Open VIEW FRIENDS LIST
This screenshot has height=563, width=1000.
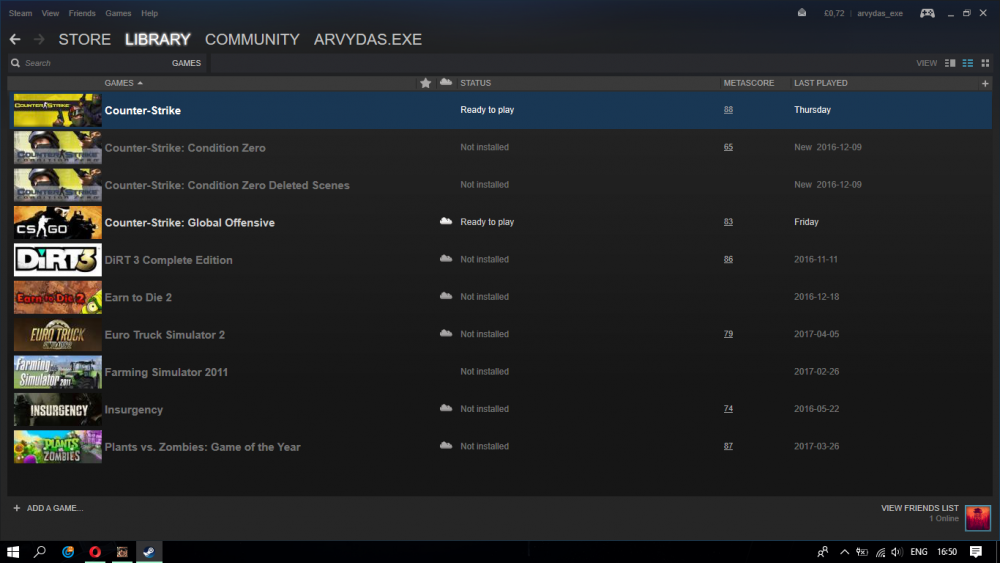click(x=920, y=508)
